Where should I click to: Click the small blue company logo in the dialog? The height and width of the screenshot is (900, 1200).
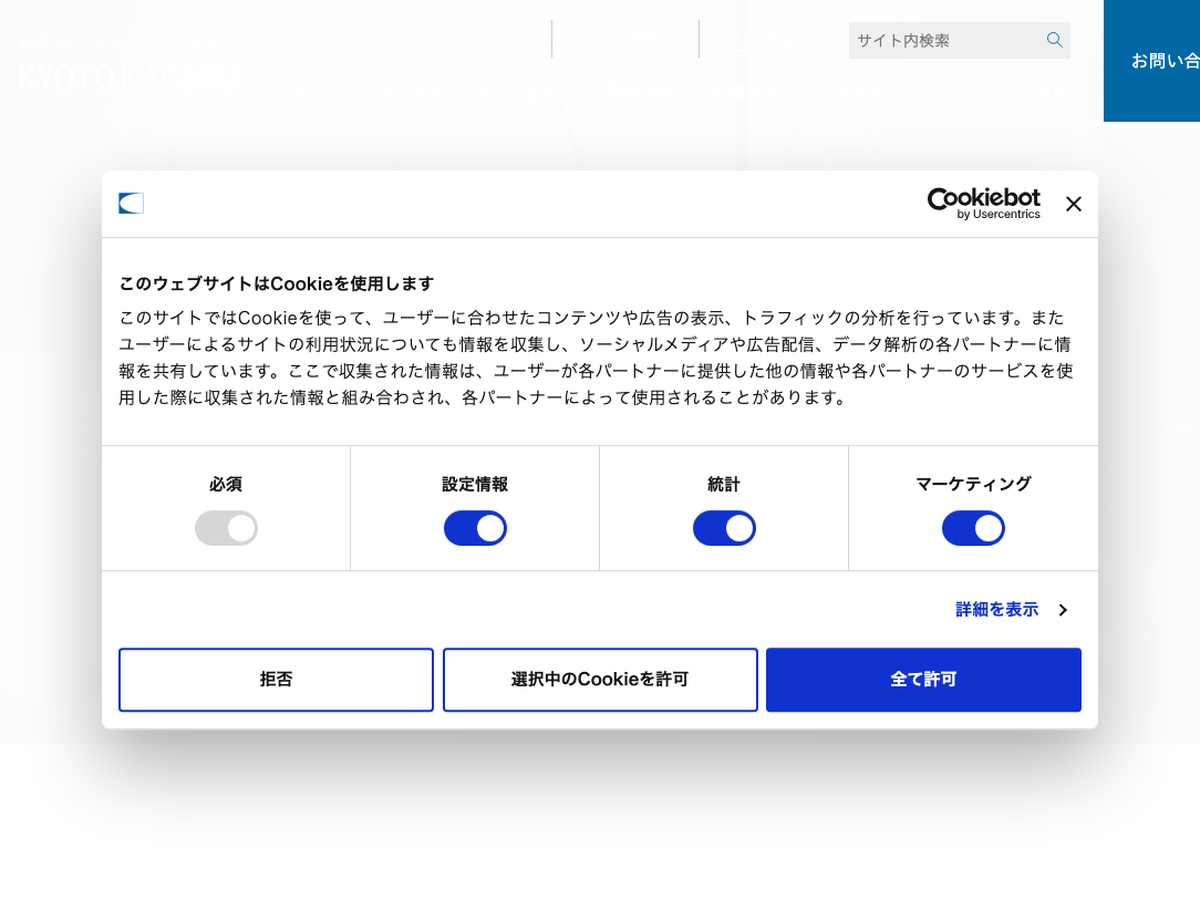coord(131,203)
